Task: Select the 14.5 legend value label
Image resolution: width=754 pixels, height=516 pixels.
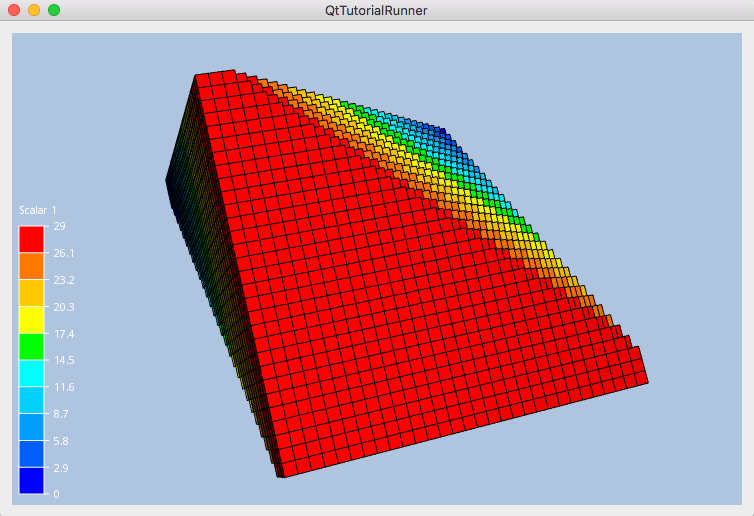Action: click(x=63, y=360)
